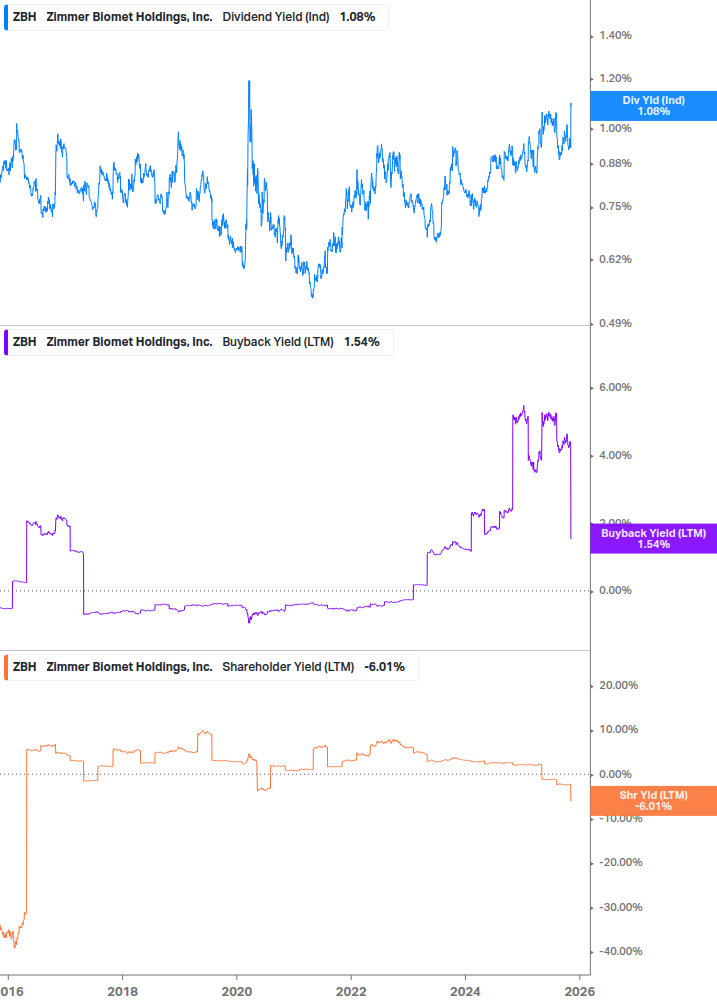Select the orange shareholder yield color bar

pos(6,667)
